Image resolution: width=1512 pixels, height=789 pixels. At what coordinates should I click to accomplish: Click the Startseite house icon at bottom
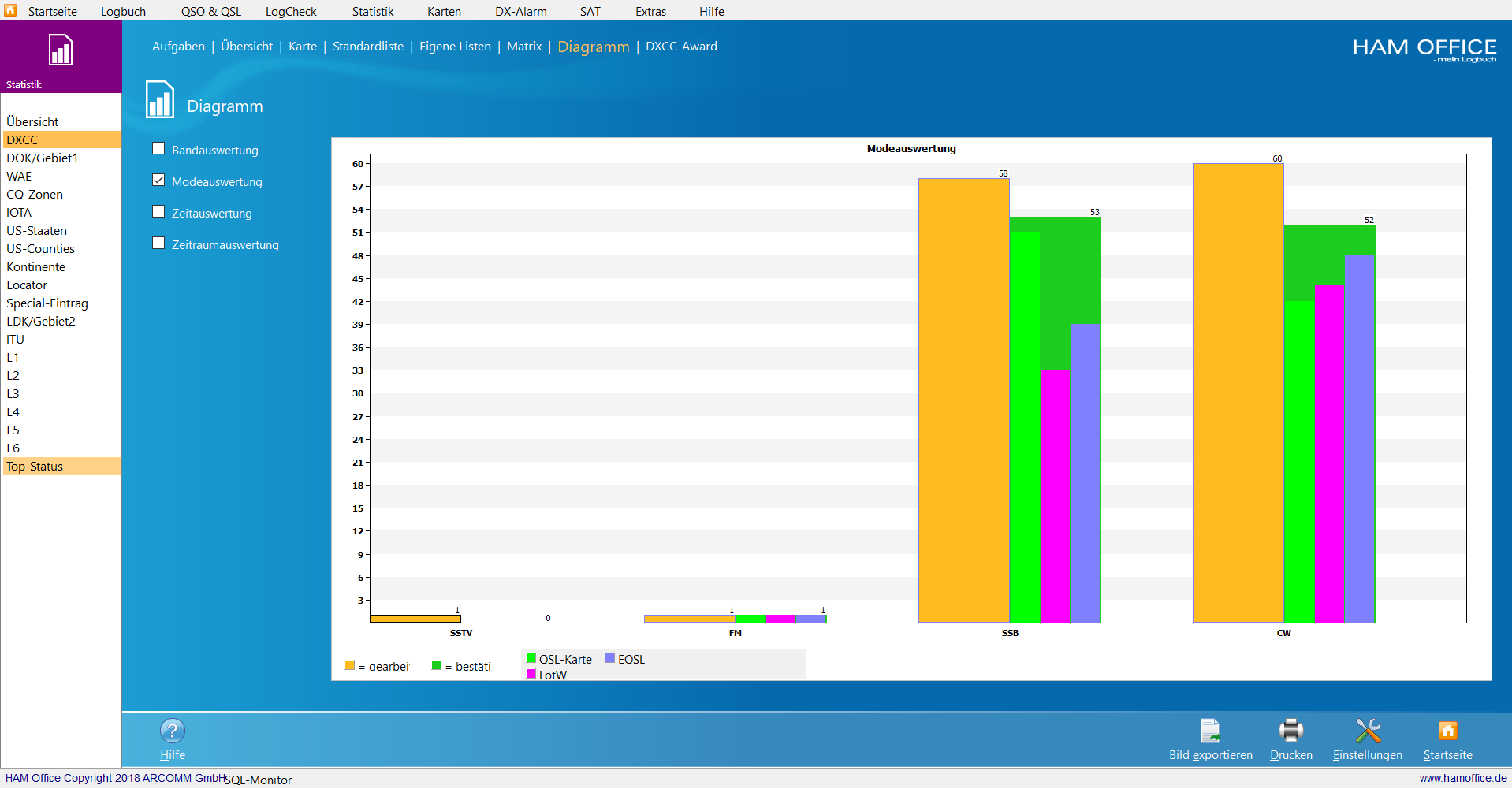(1447, 731)
